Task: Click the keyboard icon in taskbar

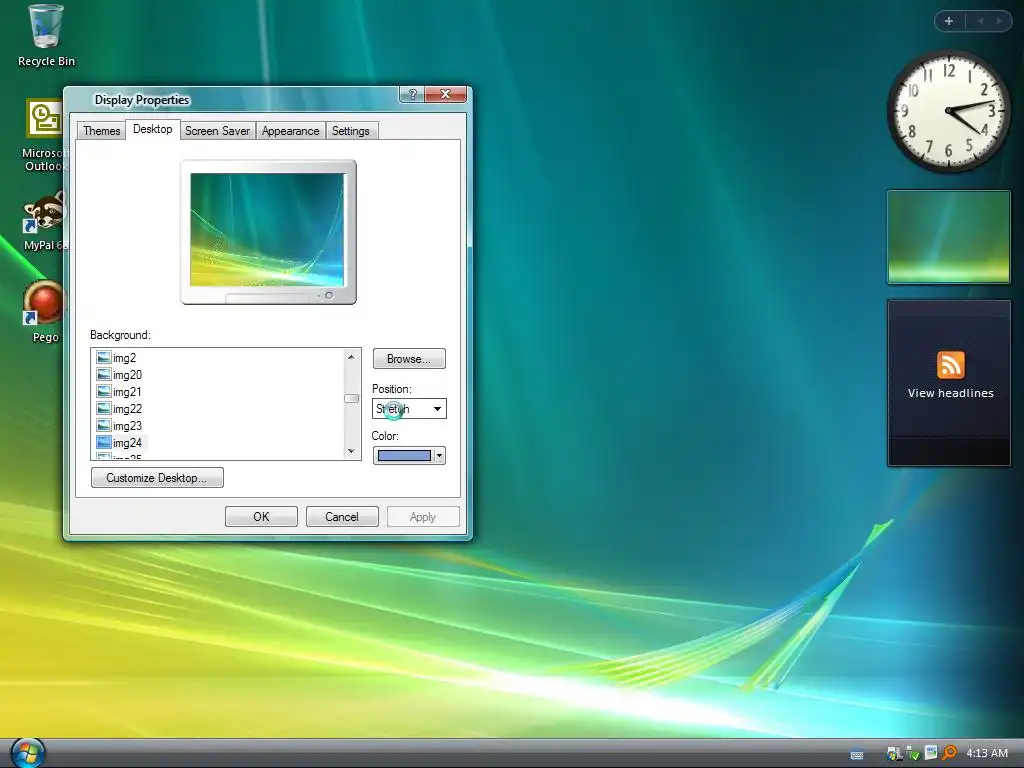Action: point(857,755)
